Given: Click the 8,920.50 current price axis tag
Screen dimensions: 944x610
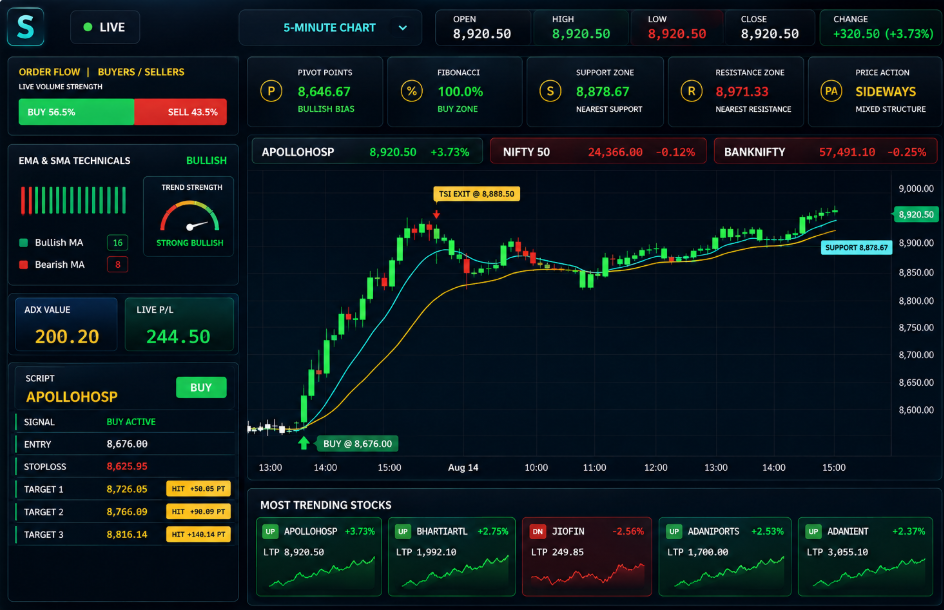Looking at the screenshot, I should [916, 214].
